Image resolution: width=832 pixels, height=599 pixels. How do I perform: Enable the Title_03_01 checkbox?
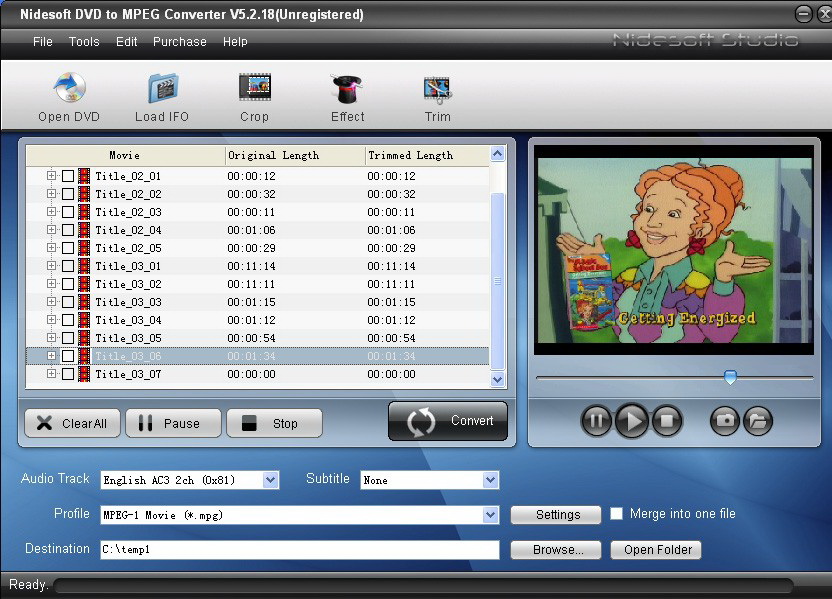pyautogui.click(x=68, y=266)
